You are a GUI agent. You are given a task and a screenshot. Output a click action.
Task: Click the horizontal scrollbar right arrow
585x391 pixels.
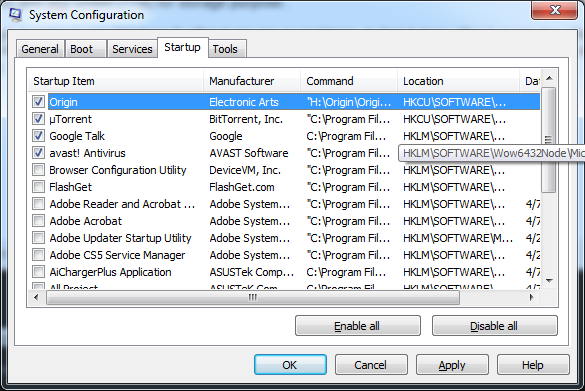coord(532,297)
